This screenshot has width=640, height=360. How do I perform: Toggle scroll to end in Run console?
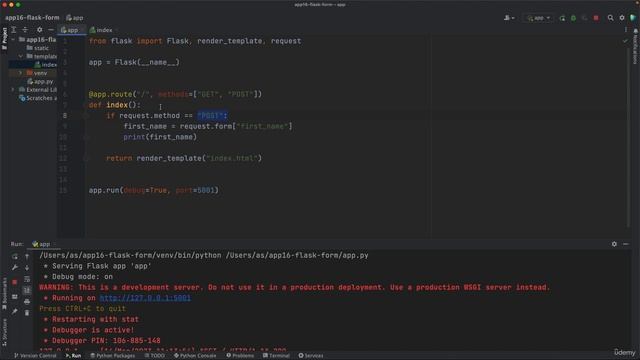pyautogui.click(x=27, y=290)
